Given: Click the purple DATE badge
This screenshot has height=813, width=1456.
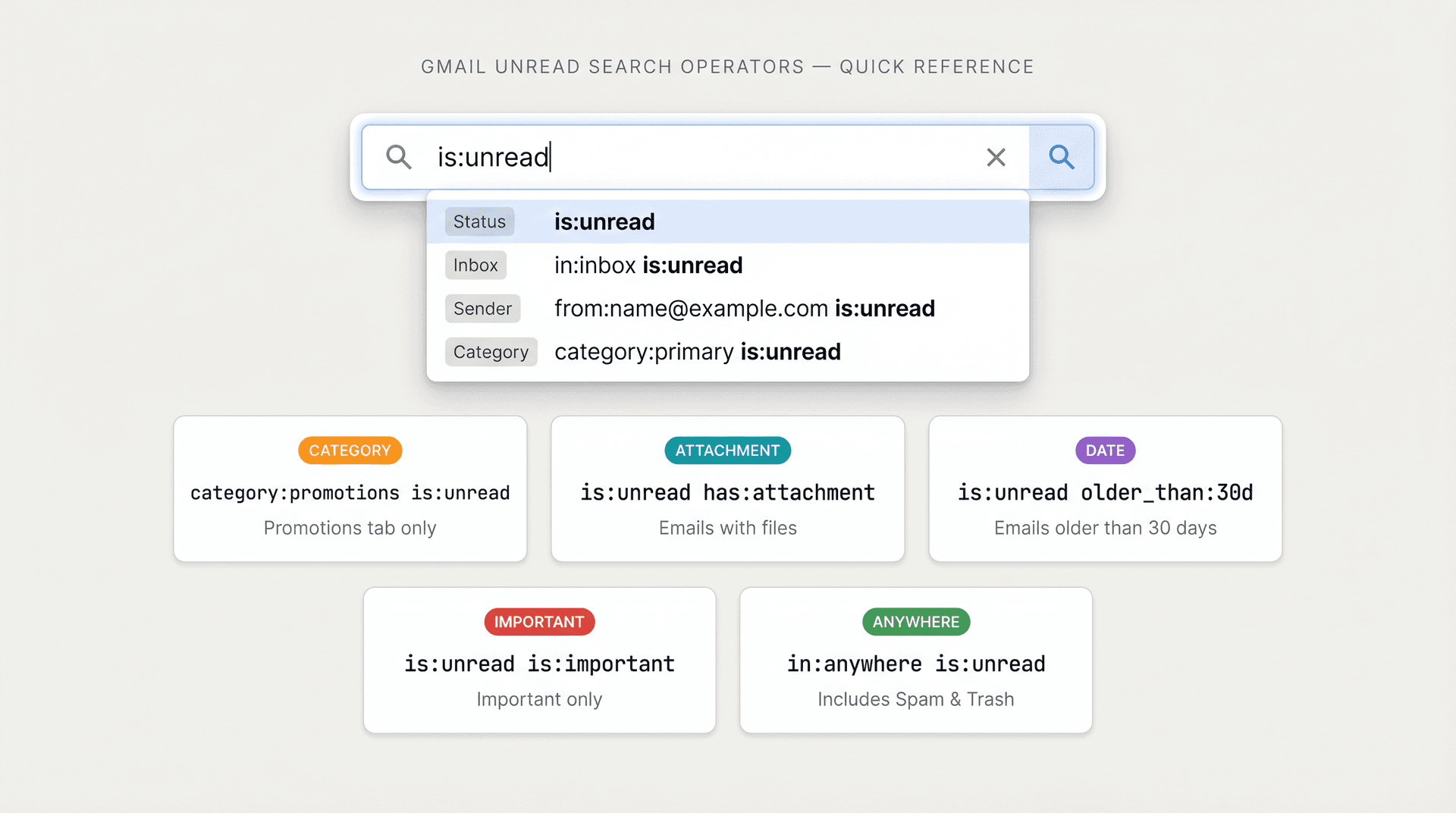Looking at the screenshot, I should point(1105,450).
